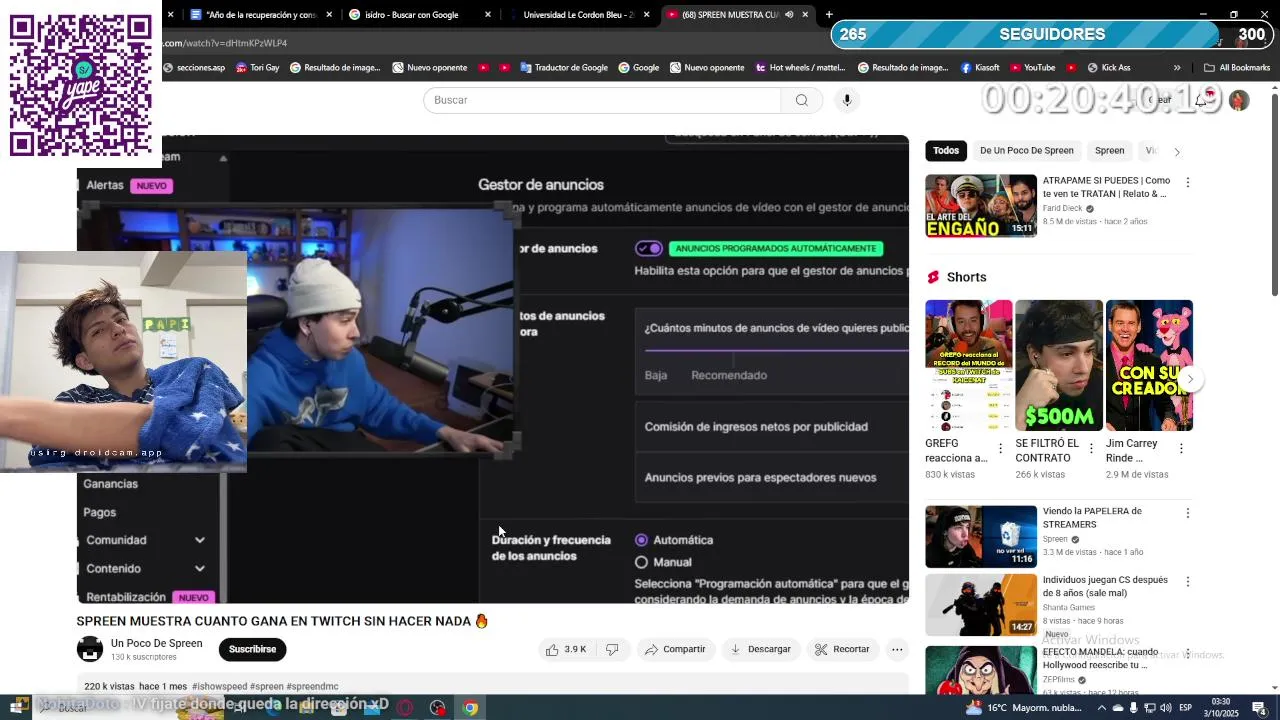This screenshot has height=720, width=1280.
Task: Open options for Jim Carrey short
Action: [x=1181, y=449]
